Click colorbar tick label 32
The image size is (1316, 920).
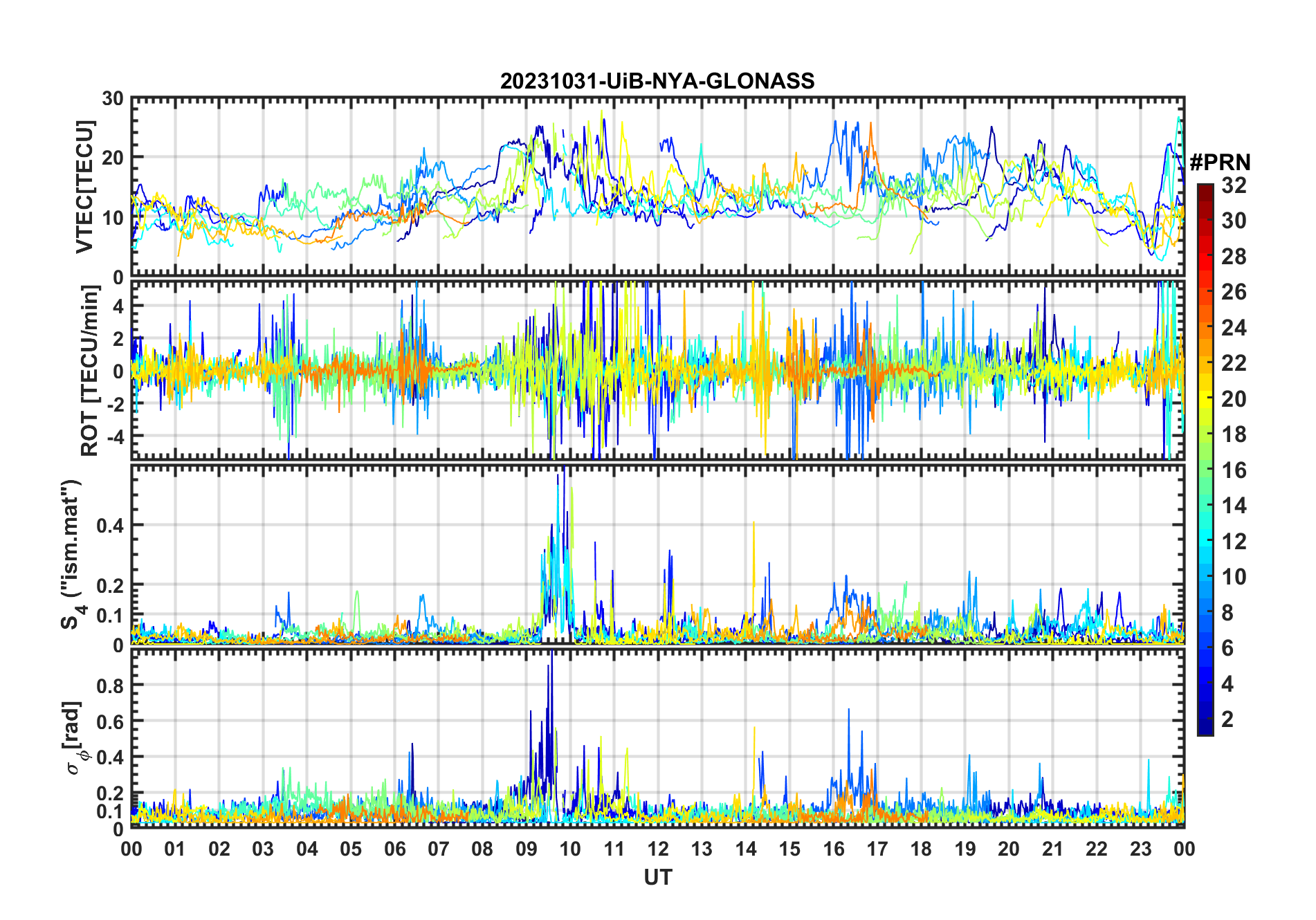tap(1234, 185)
